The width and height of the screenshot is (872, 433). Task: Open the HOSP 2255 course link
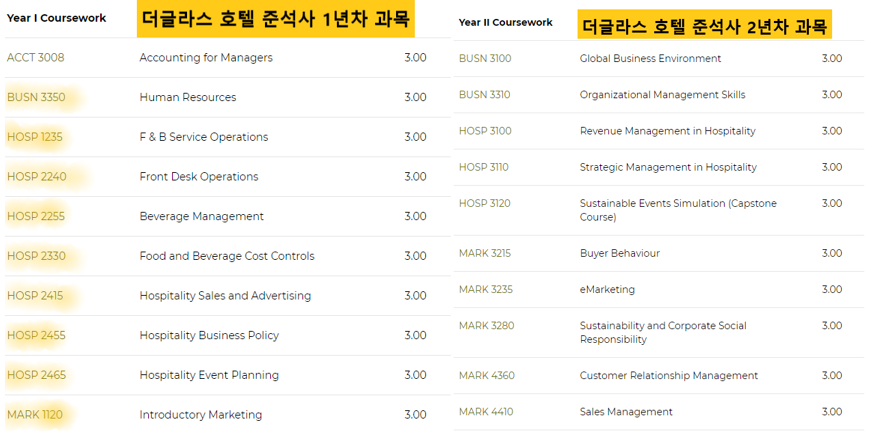click(36, 216)
